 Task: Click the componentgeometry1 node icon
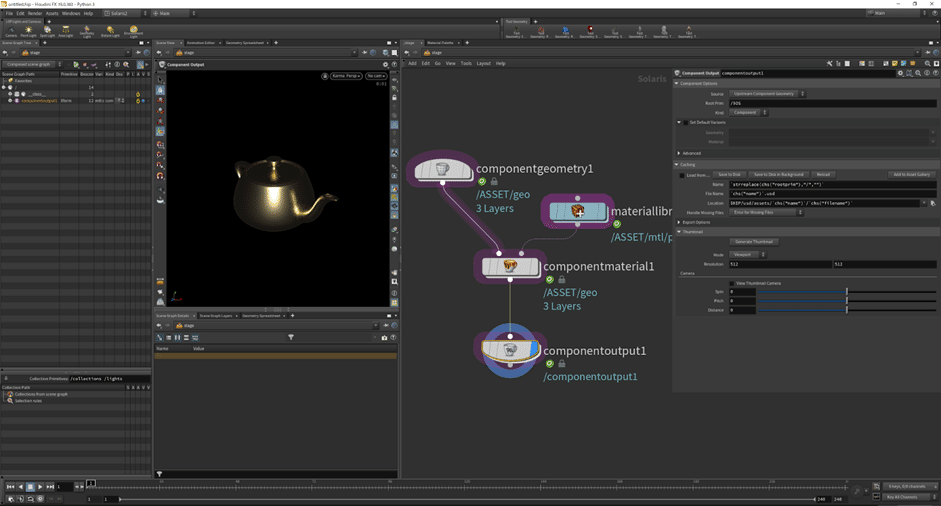(444, 170)
